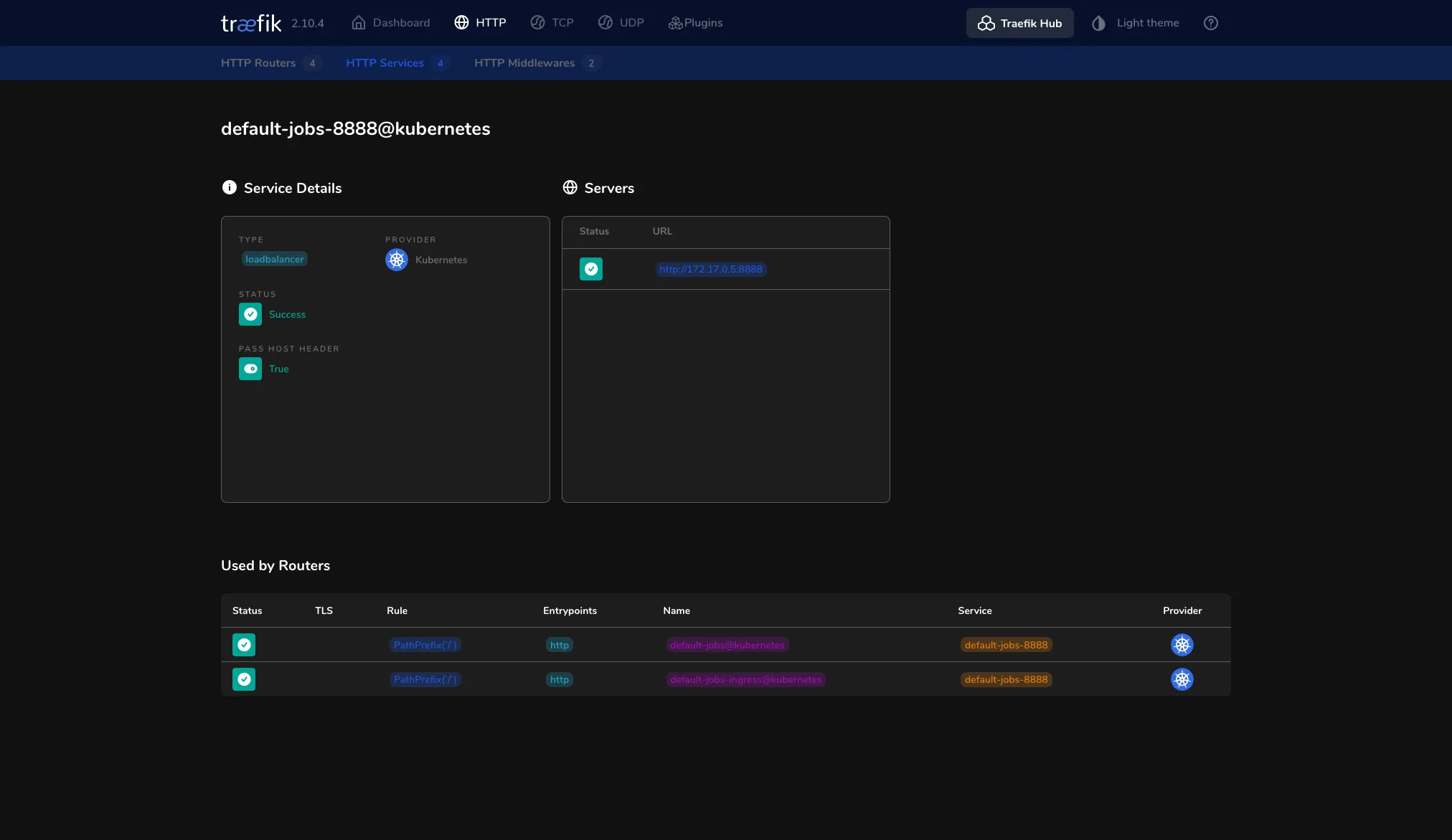The height and width of the screenshot is (840, 1452).
Task: Click http entrypoint in default-jobs@kubernetes row
Action: [x=560, y=645]
